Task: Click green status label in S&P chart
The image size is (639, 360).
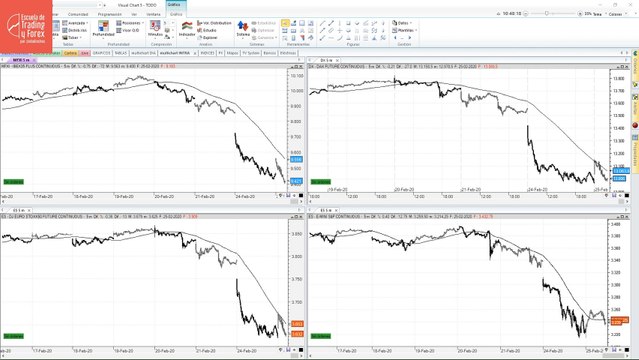Action: 321,336
